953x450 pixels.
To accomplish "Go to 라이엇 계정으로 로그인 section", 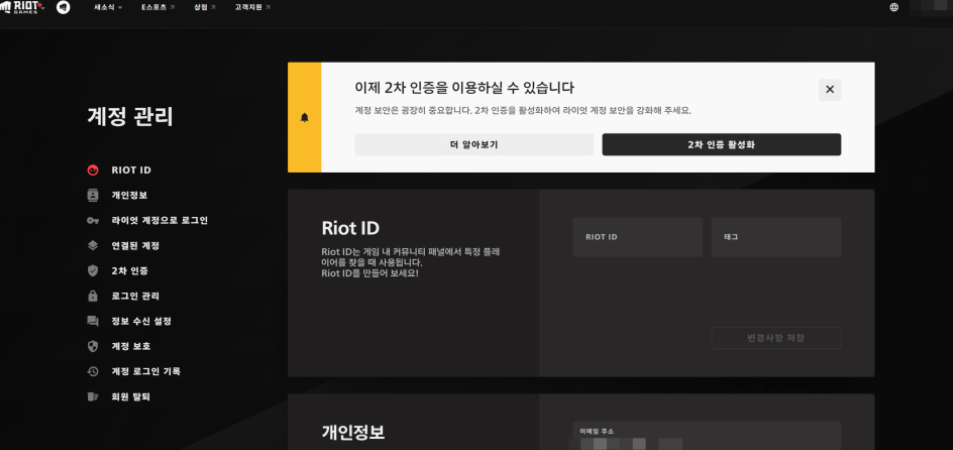I will click(159, 221).
